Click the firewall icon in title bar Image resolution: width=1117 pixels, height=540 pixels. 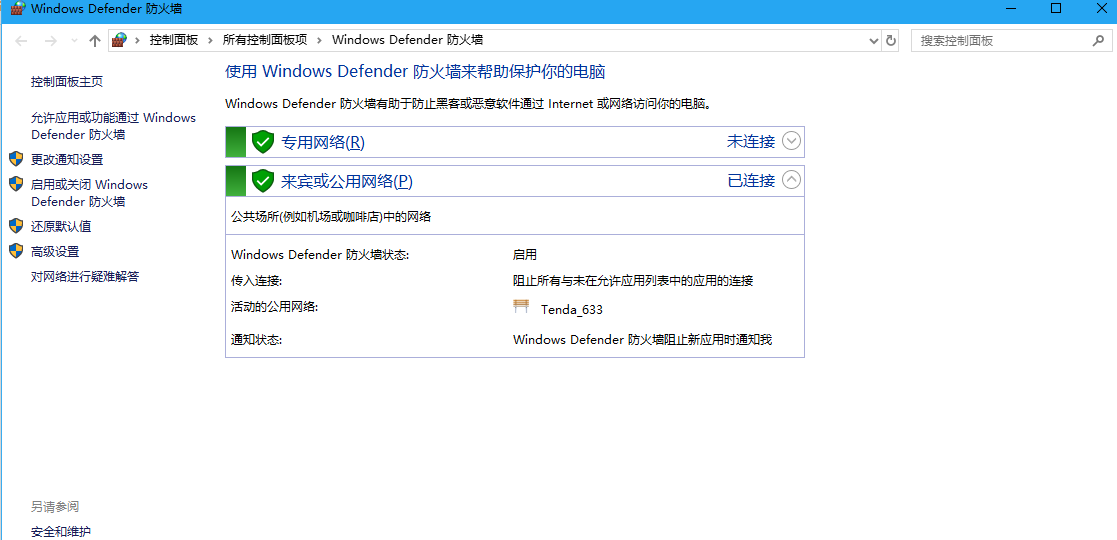click(x=19, y=9)
